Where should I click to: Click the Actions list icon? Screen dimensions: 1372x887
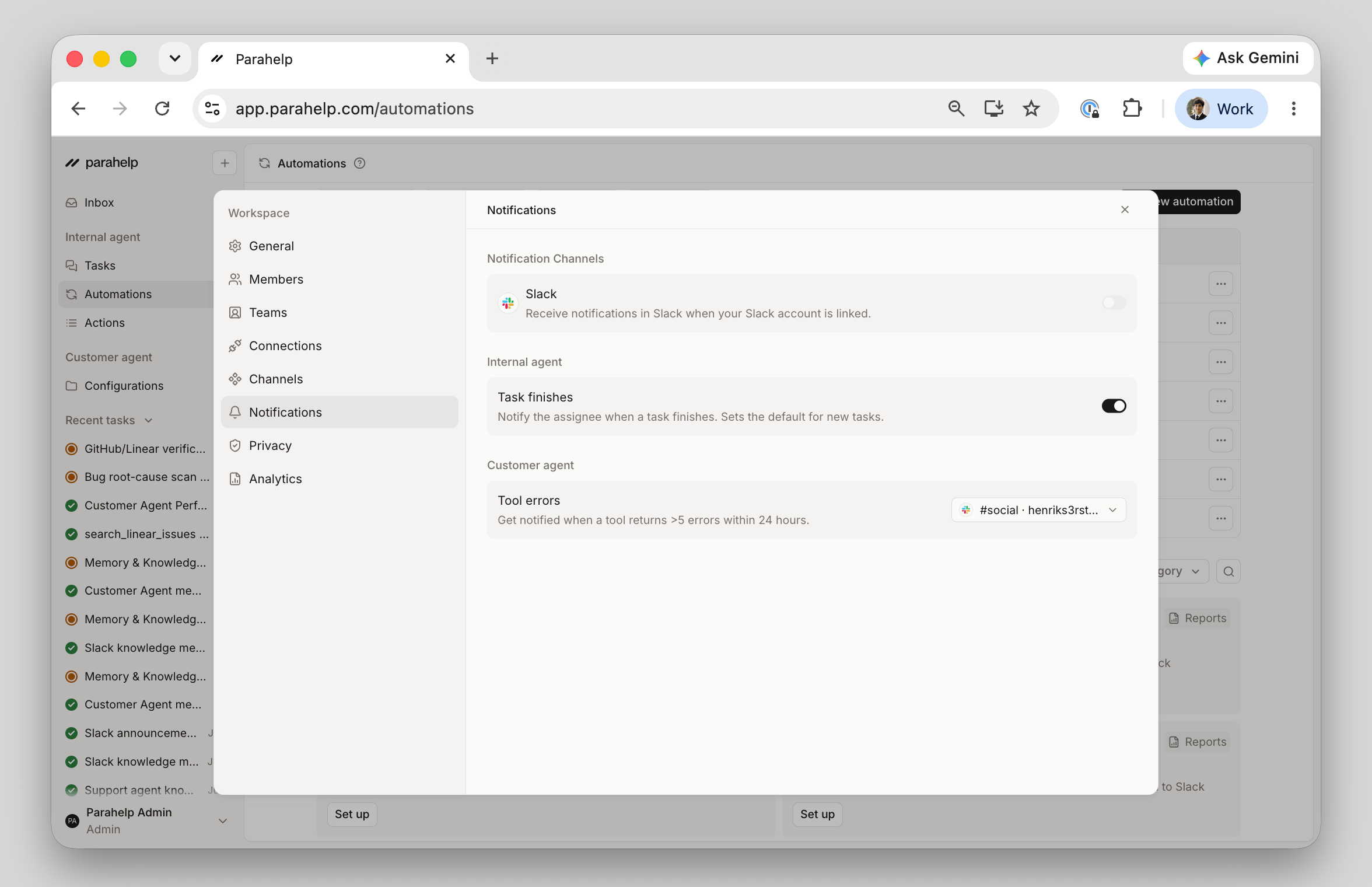72,323
